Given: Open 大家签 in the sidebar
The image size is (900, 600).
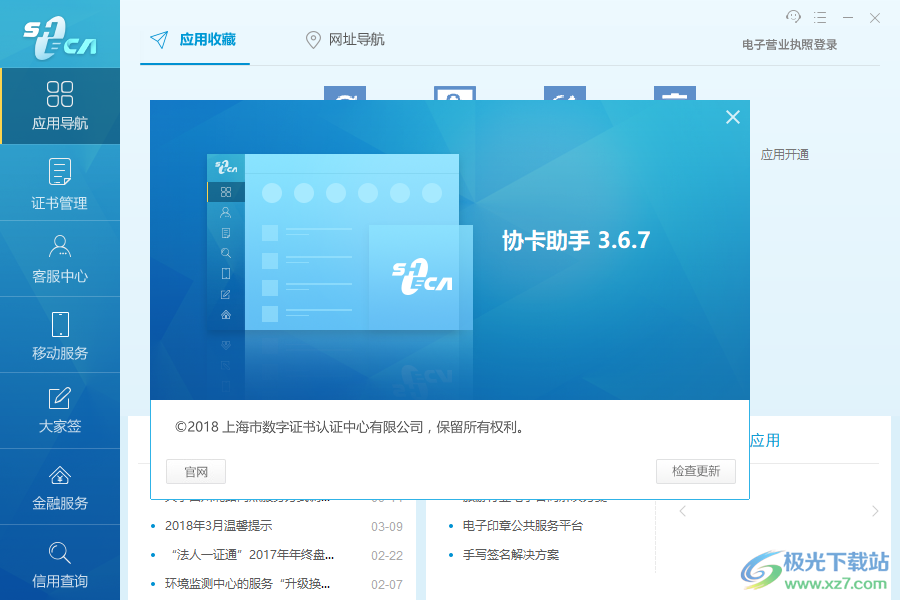Looking at the screenshot, I should tap(60, 411).
